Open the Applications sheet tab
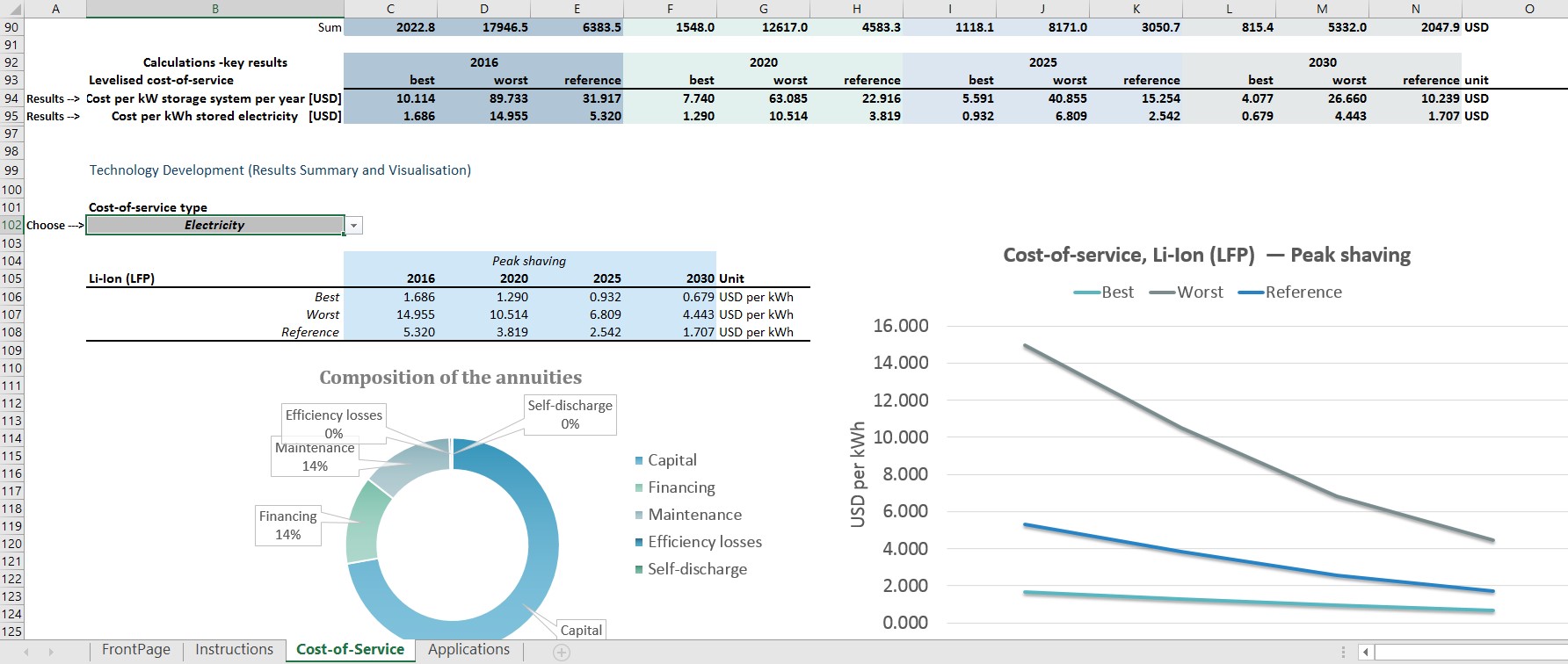This screenshot has height=664, width=1568. 469,650
